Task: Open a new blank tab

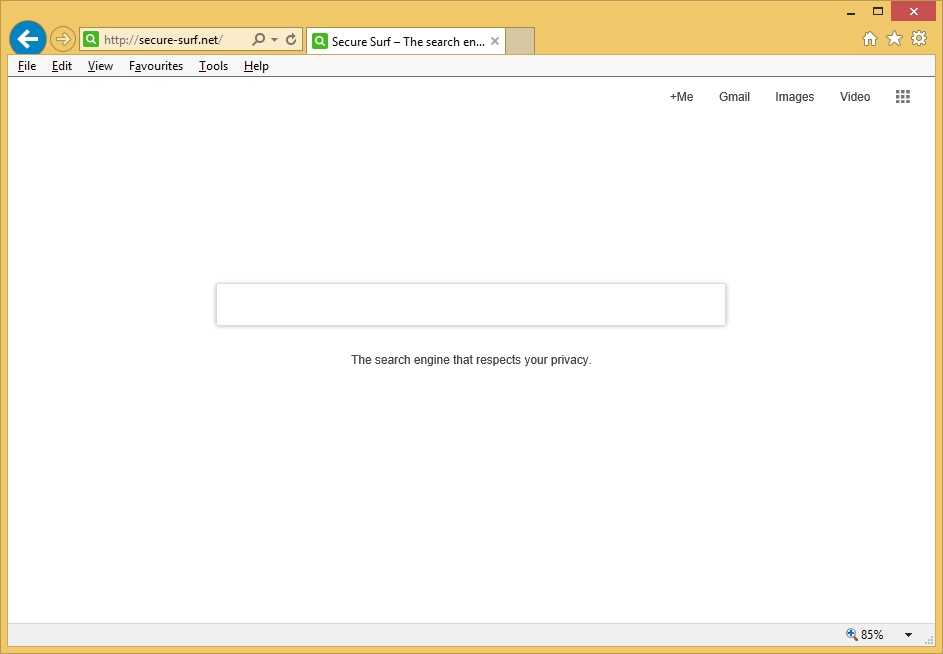Action: [x=520, y=41]
